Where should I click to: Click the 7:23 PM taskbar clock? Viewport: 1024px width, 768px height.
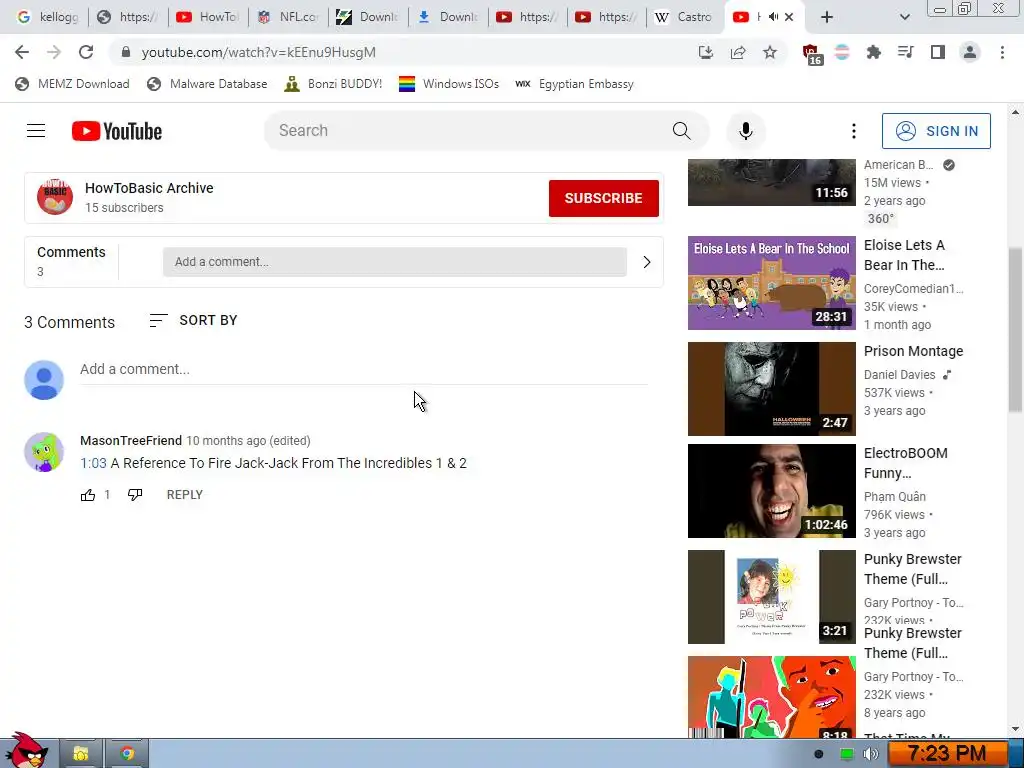tap(947, 754)
